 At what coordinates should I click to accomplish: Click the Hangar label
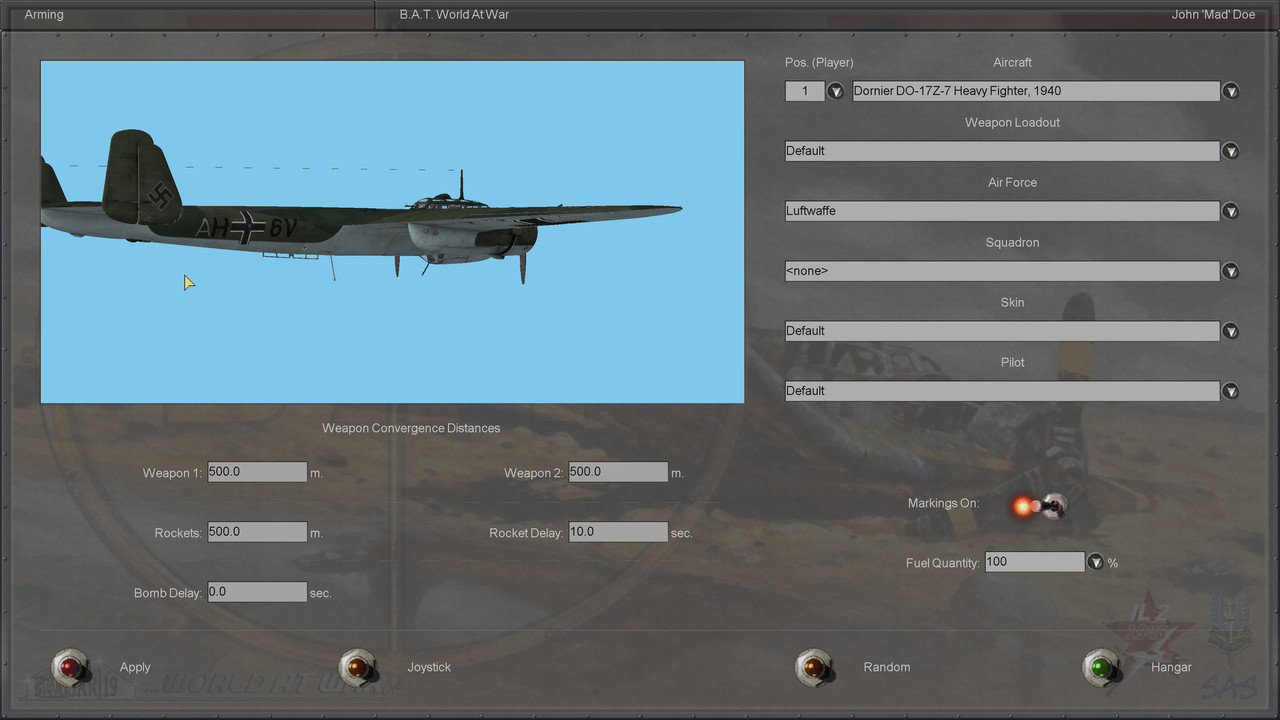[1171, 667]
